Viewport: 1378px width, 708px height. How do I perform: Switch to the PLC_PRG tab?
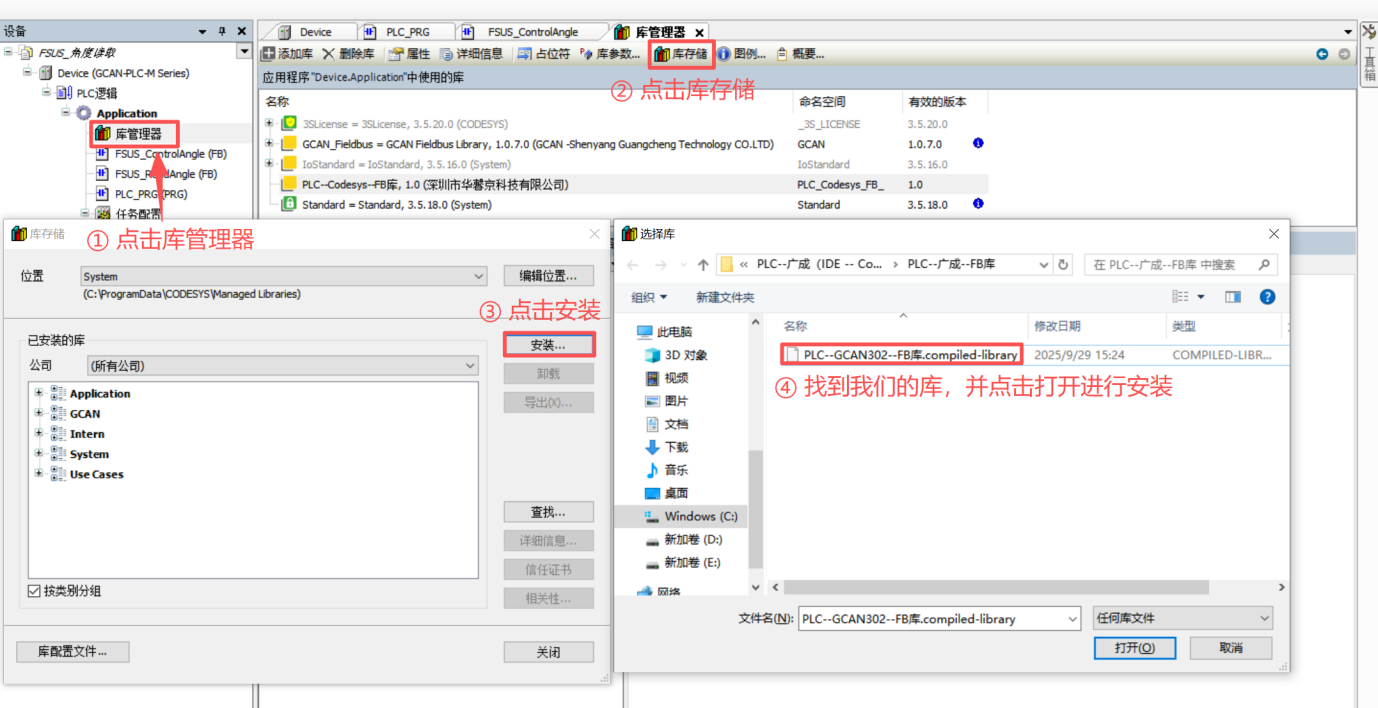[405, 32]
